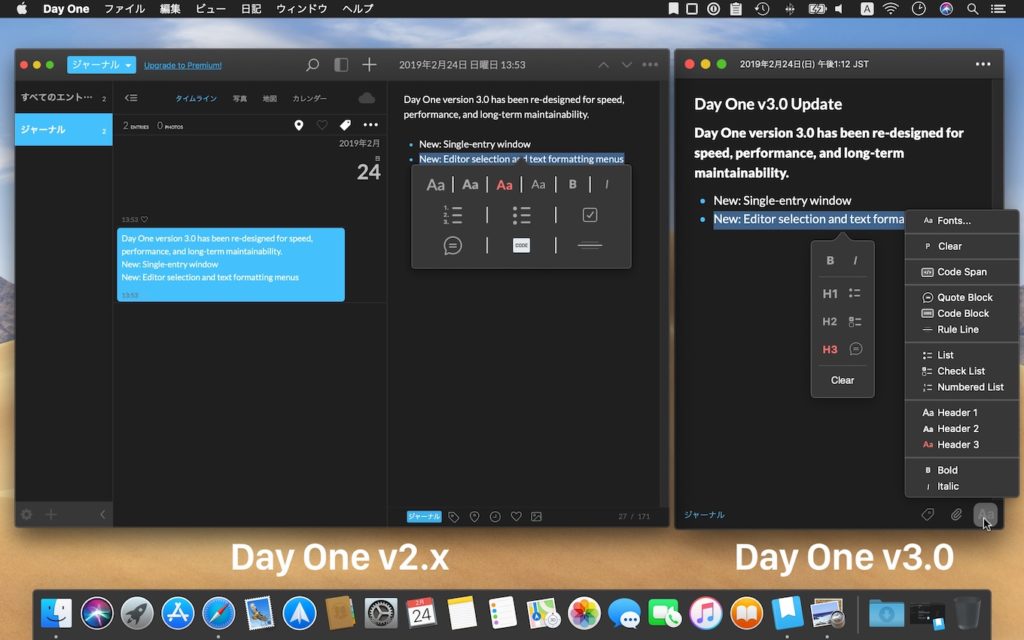Screen dimensions: 1024x640
Task: Apply H2 in v3 formatting popup
Action: 829,321
